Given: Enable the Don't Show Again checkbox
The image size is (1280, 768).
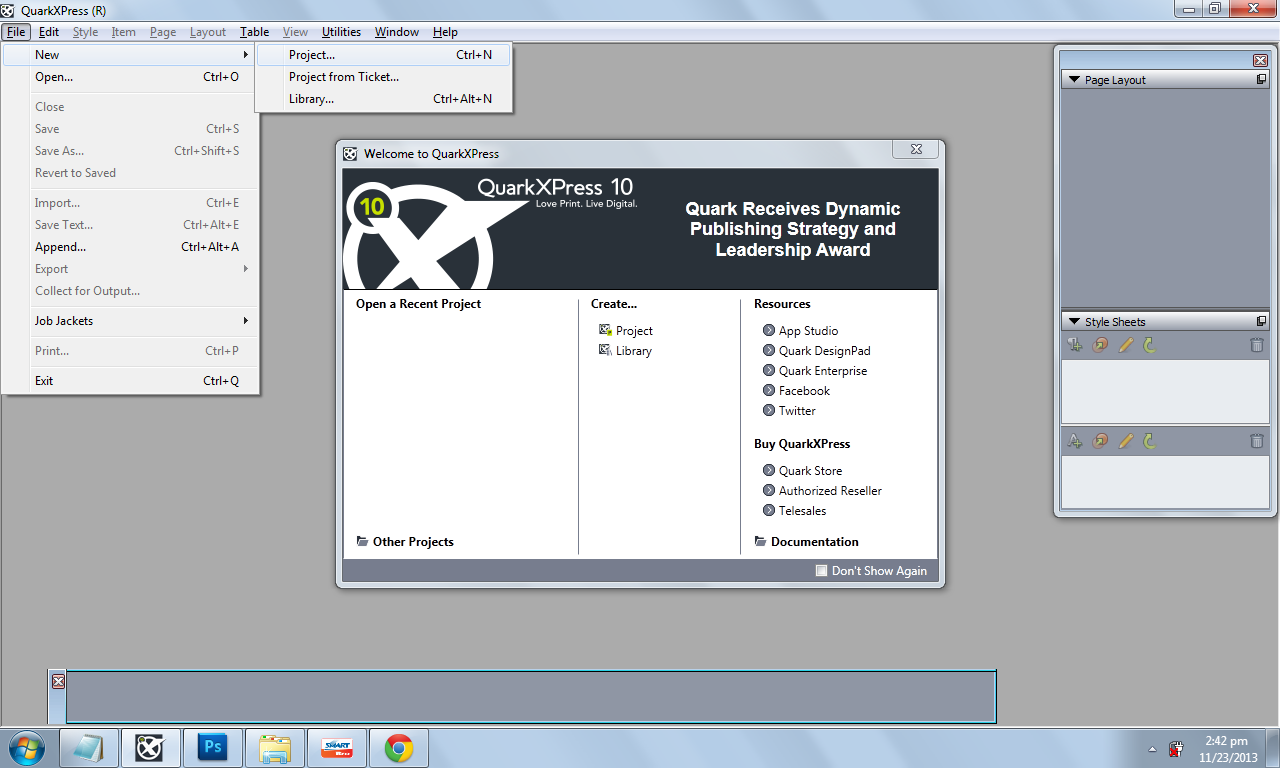Looking at the screenshot, I should coord(820,570).
